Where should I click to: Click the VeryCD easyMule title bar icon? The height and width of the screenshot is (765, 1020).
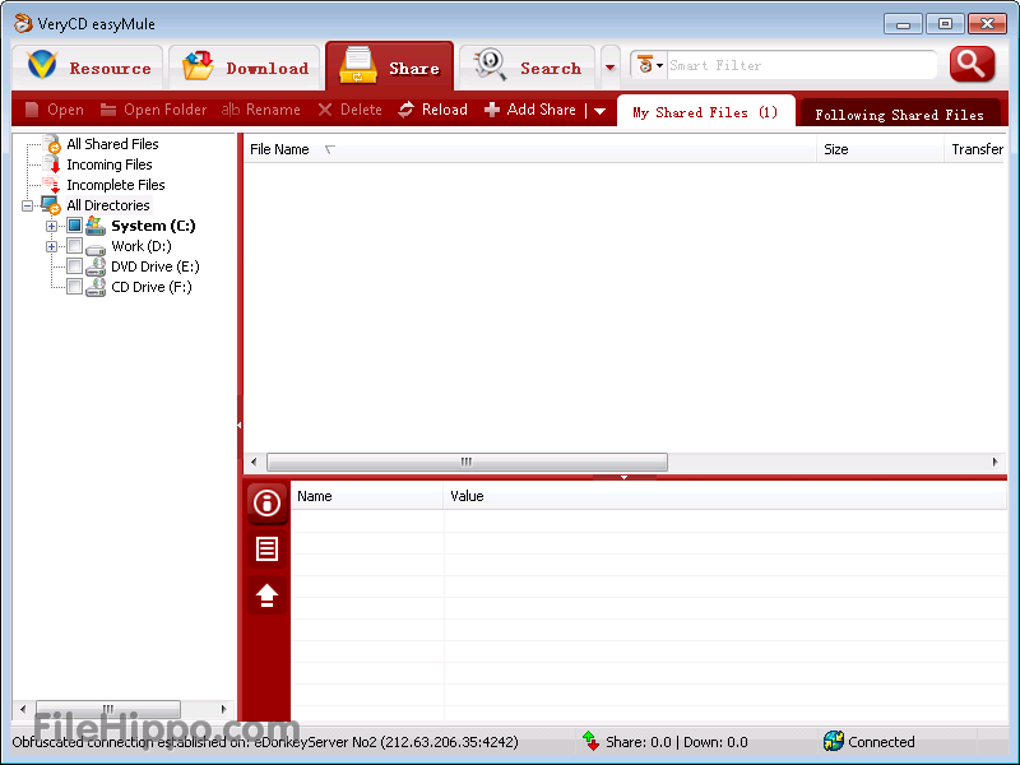click(23, 23)
